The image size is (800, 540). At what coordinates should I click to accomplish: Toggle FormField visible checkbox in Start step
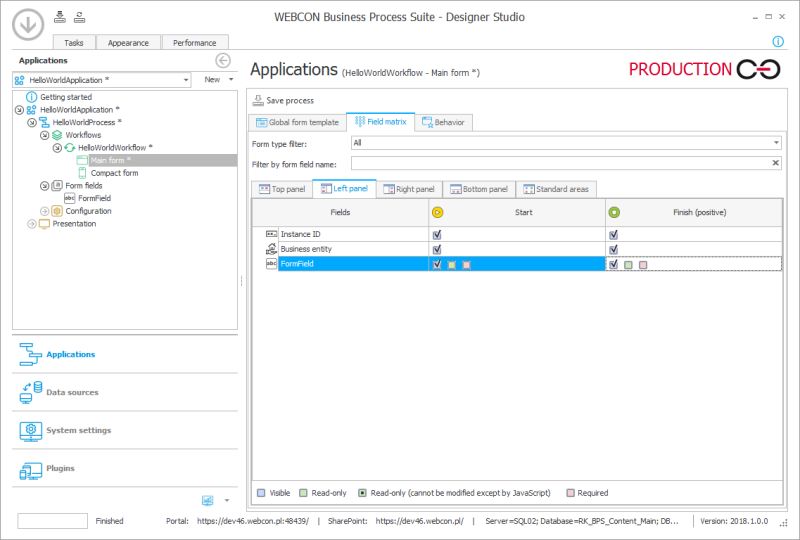coord(437,264)
